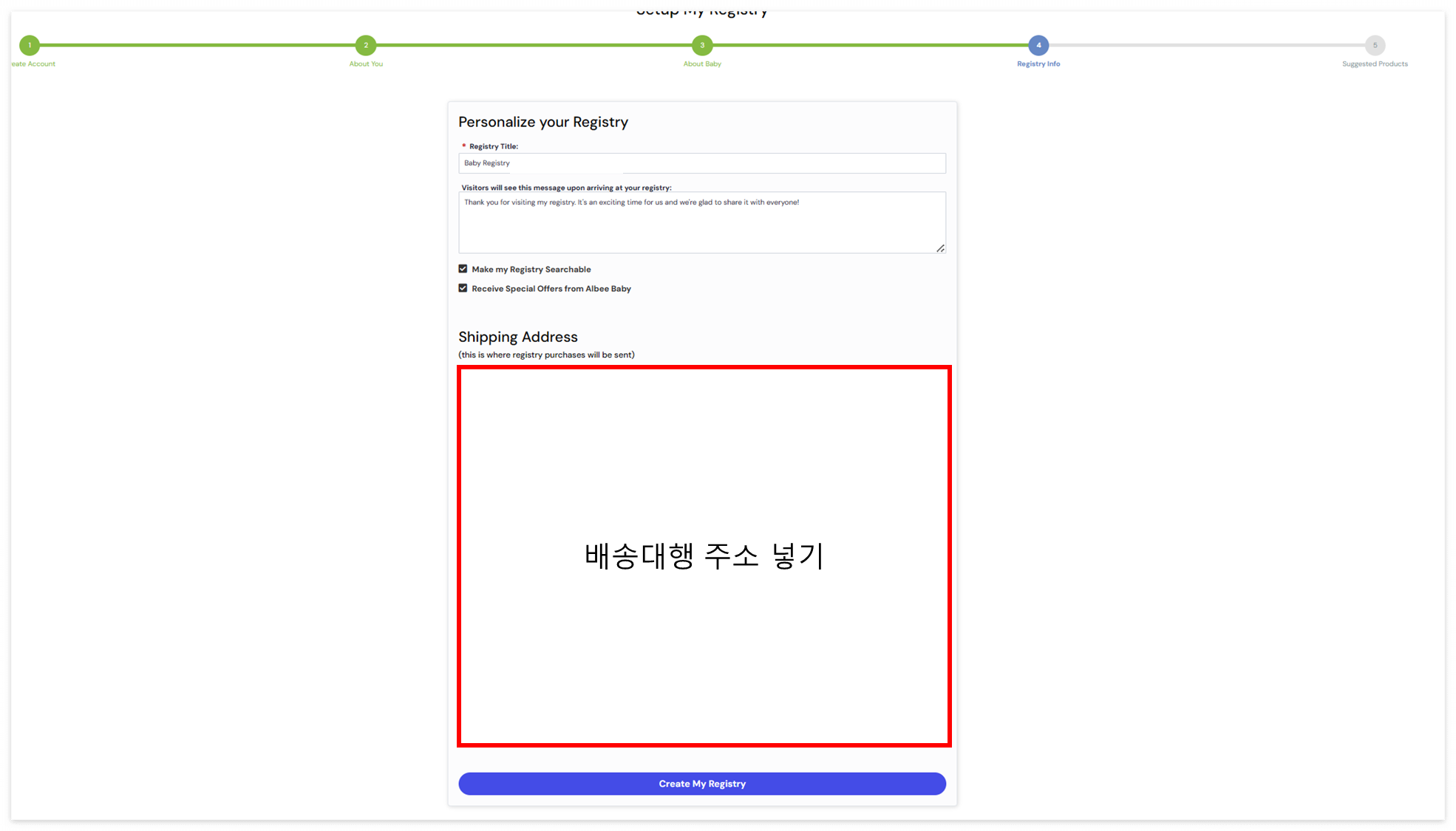
Task: Click the Create Account step label
Action: [x=33, y=64]
